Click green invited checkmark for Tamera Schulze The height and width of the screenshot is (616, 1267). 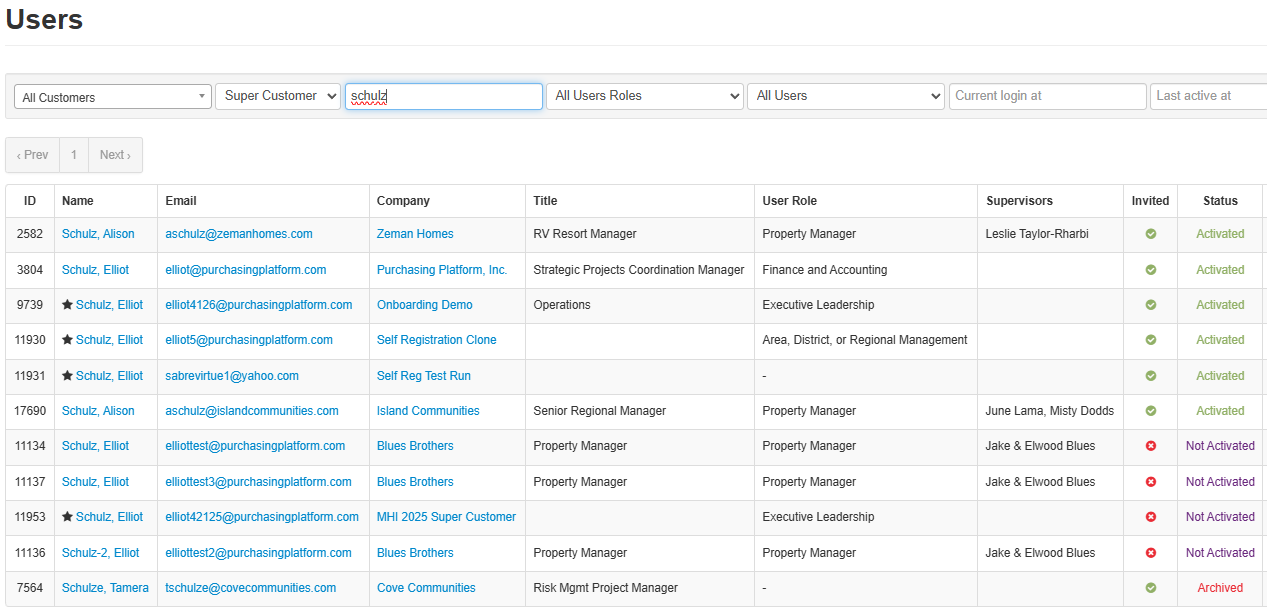pyautogui.click(x=1150, y=588)
